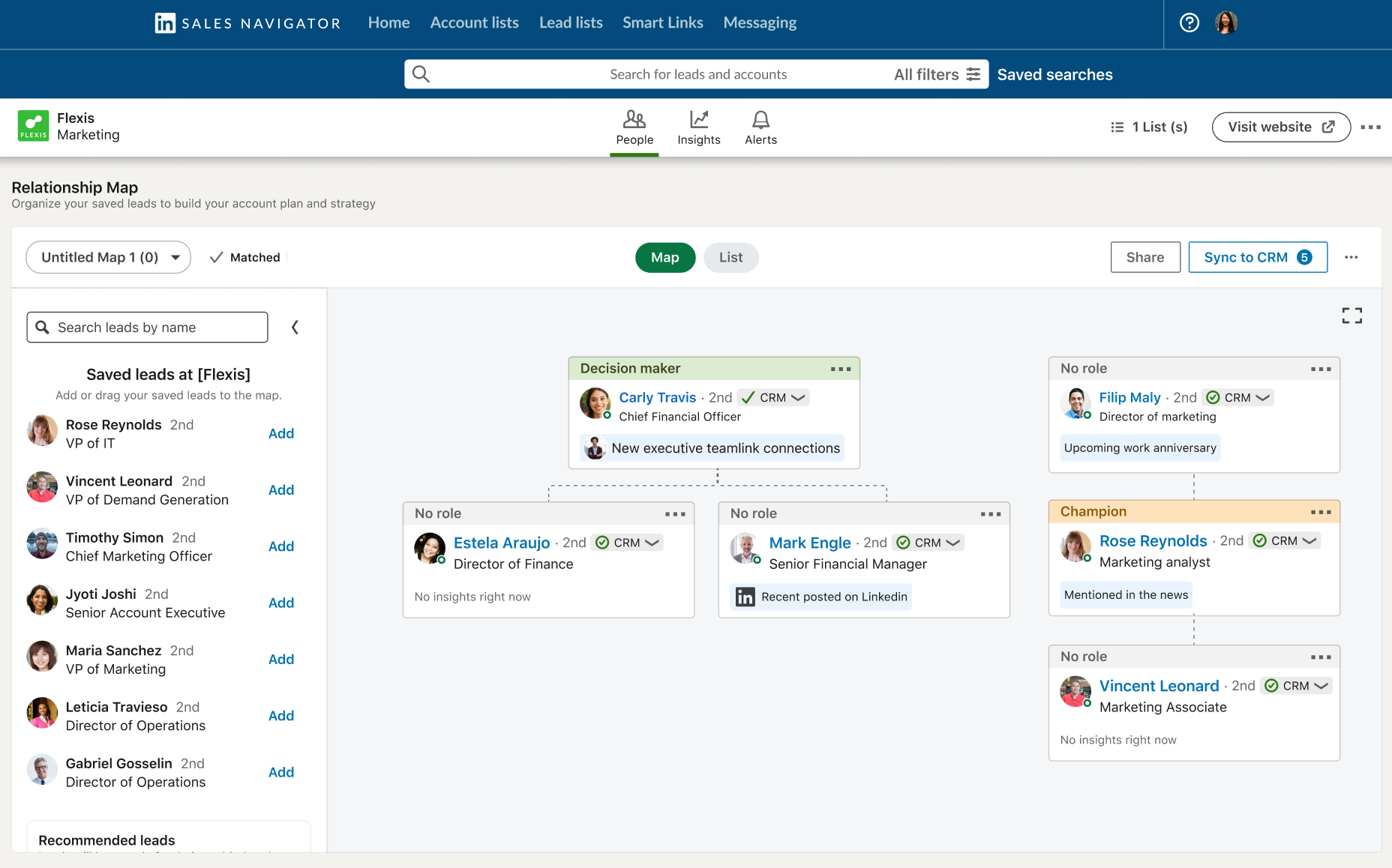
Task: Switch to List view toggle
Action: tap(730, 257)
